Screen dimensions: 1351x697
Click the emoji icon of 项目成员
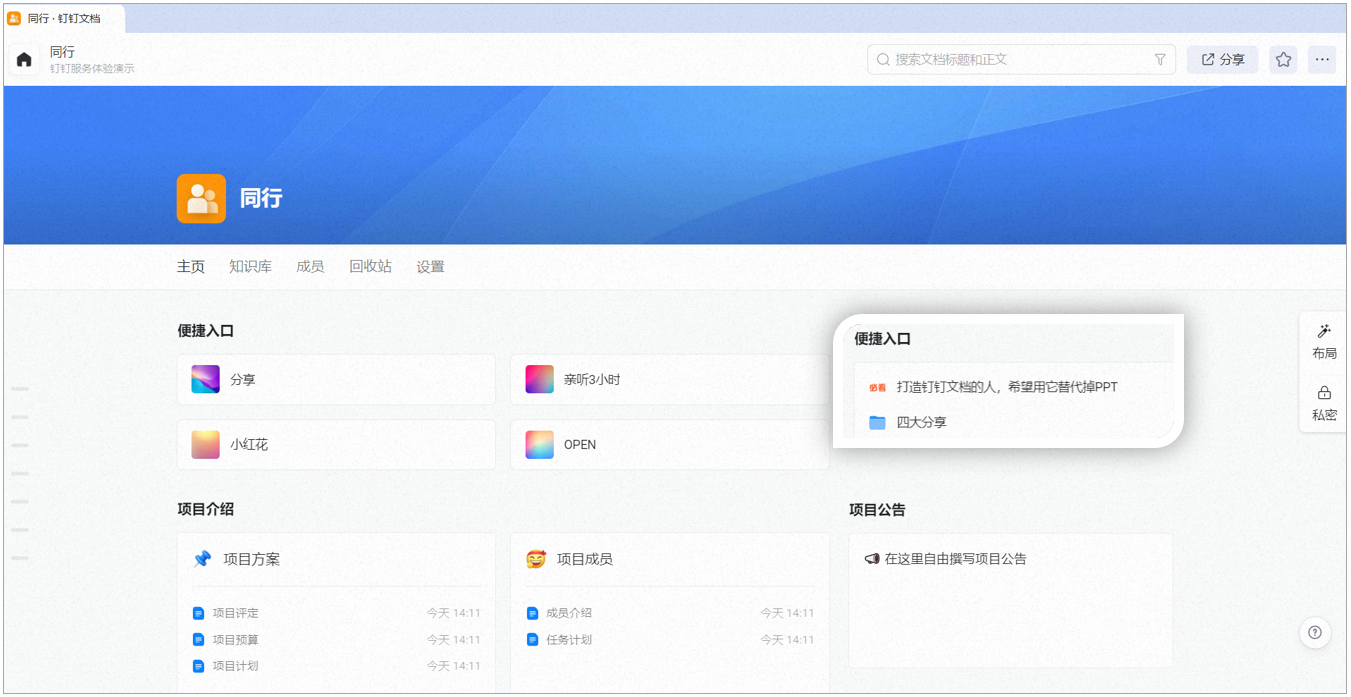point(536,559)
